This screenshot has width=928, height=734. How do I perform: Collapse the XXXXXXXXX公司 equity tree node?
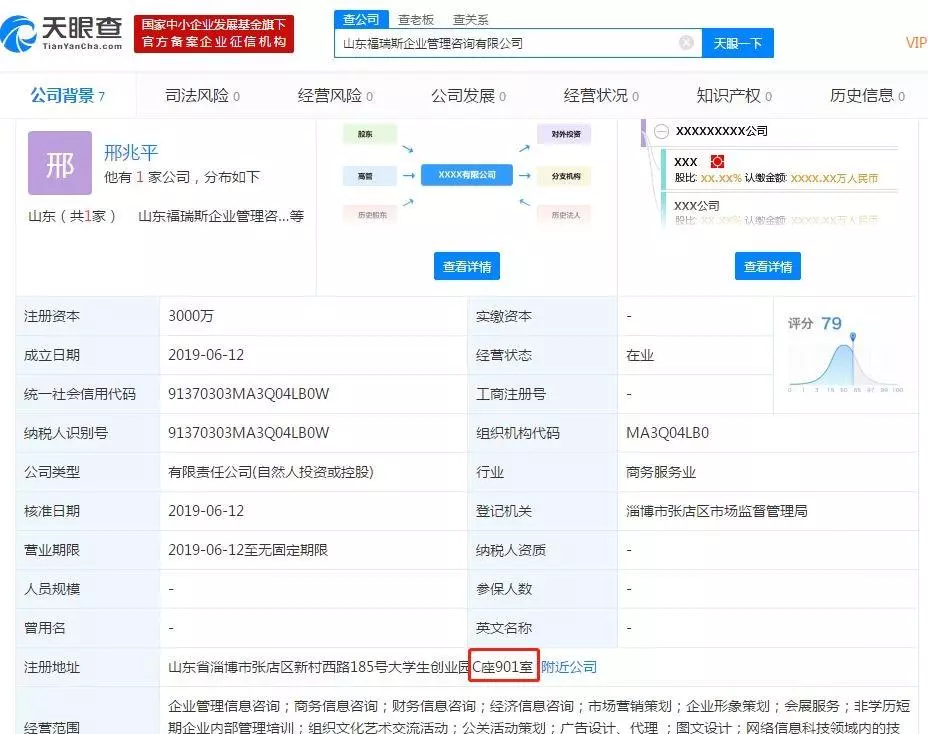coord(661,131)
